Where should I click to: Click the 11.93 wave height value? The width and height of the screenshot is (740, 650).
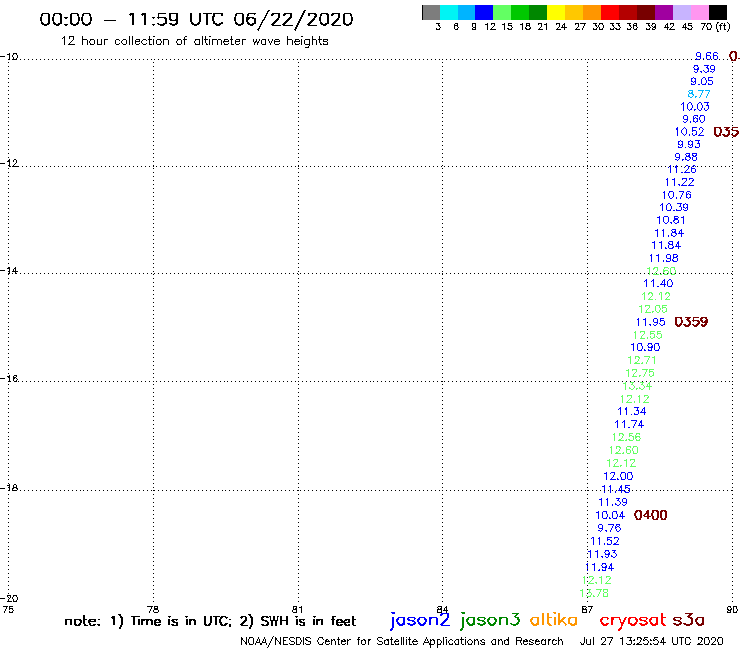click(602, 554)
